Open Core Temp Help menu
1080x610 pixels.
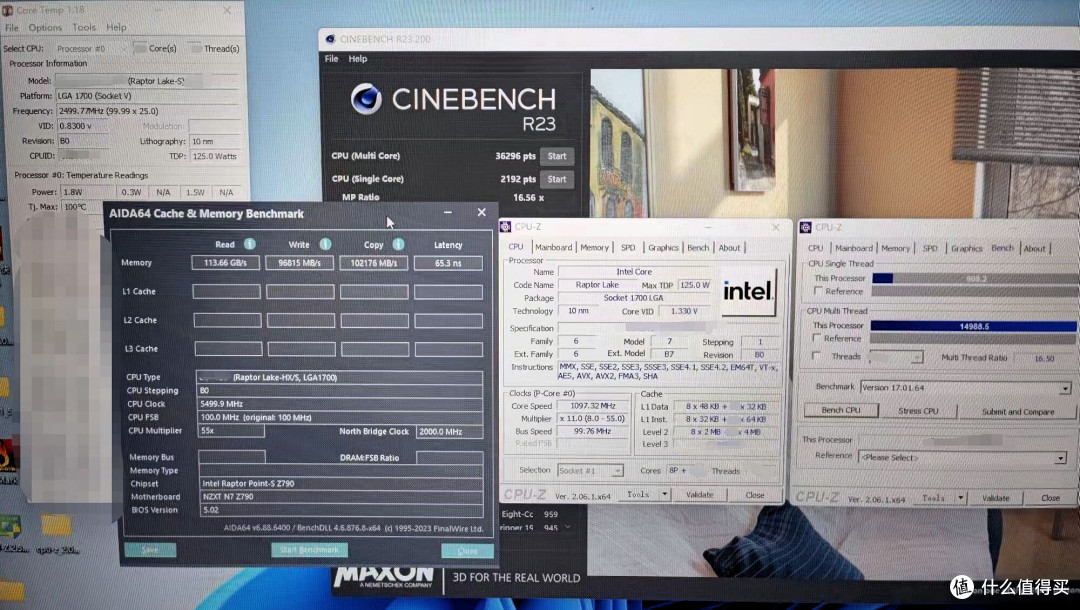(x=116, y=28)
